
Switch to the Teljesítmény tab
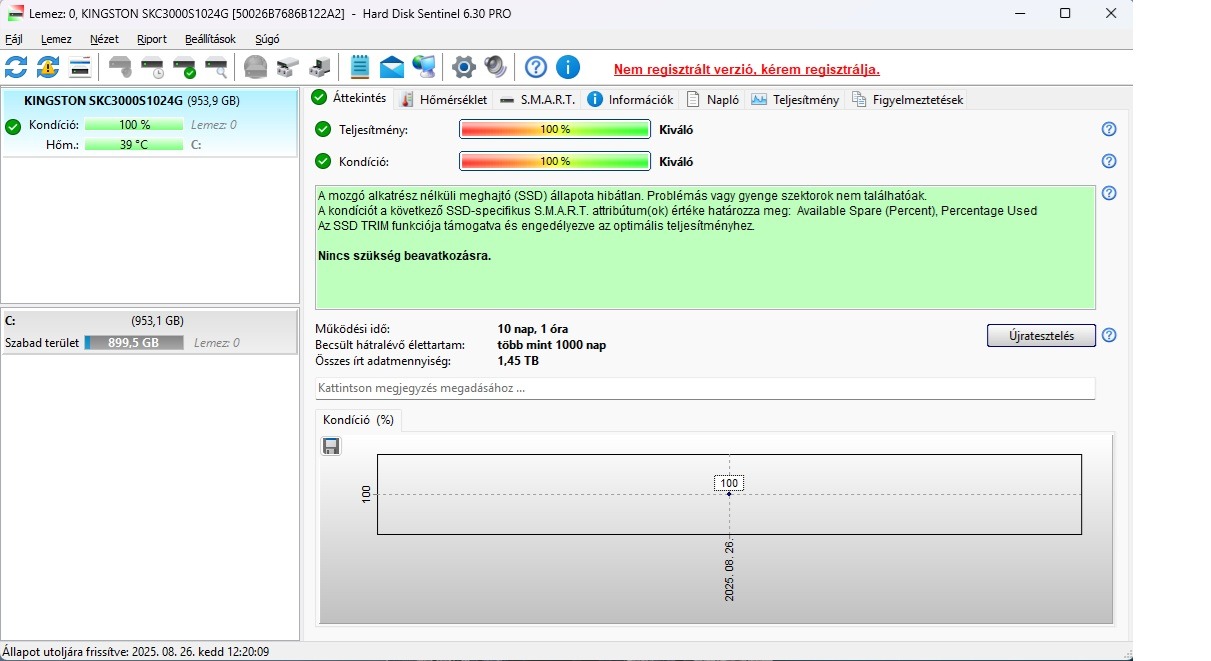[x=796, y=99]
